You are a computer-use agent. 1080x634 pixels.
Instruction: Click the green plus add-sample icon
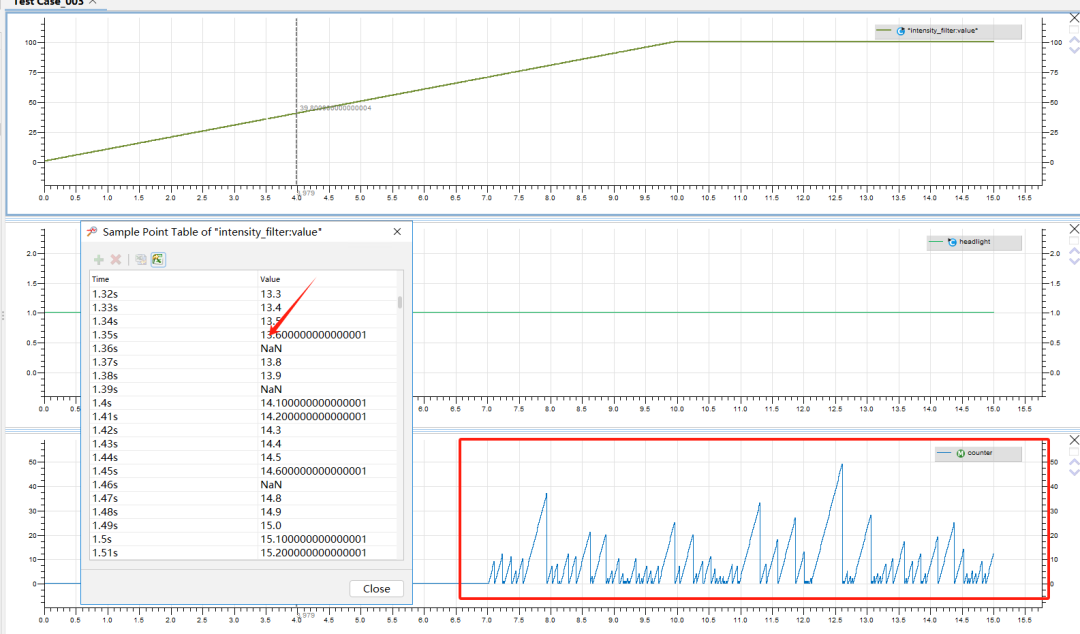(98, 259)
